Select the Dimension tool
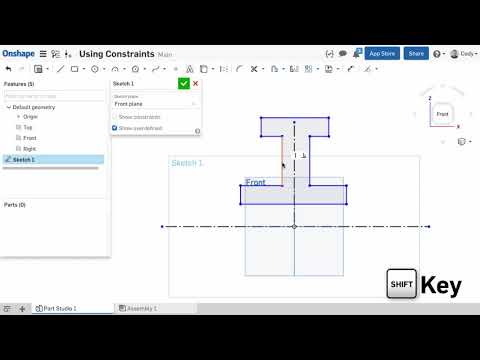480x360 pixels. (350, 69)
